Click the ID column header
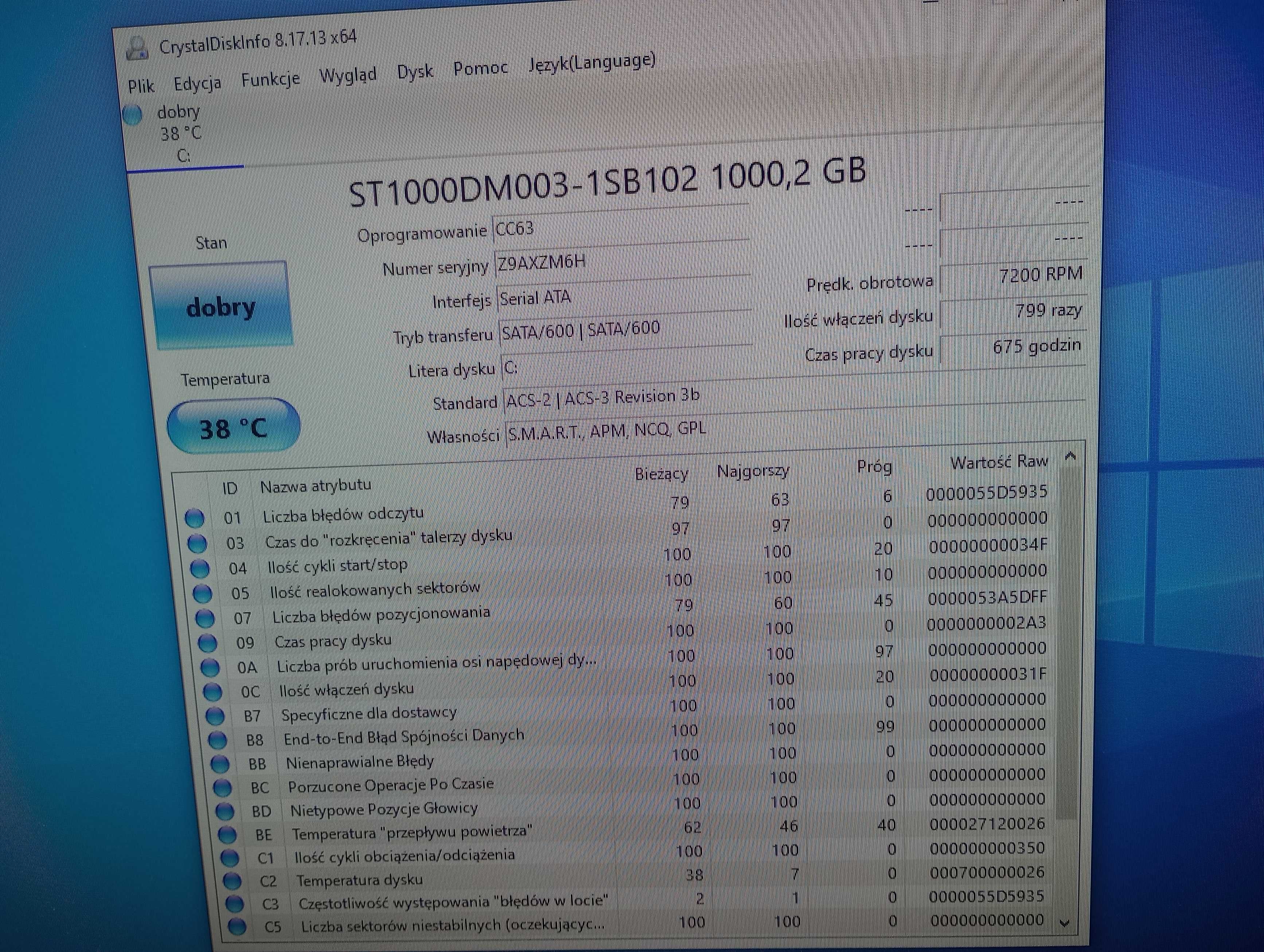This screenshot has height=952, width=1264. click(229, 488)
